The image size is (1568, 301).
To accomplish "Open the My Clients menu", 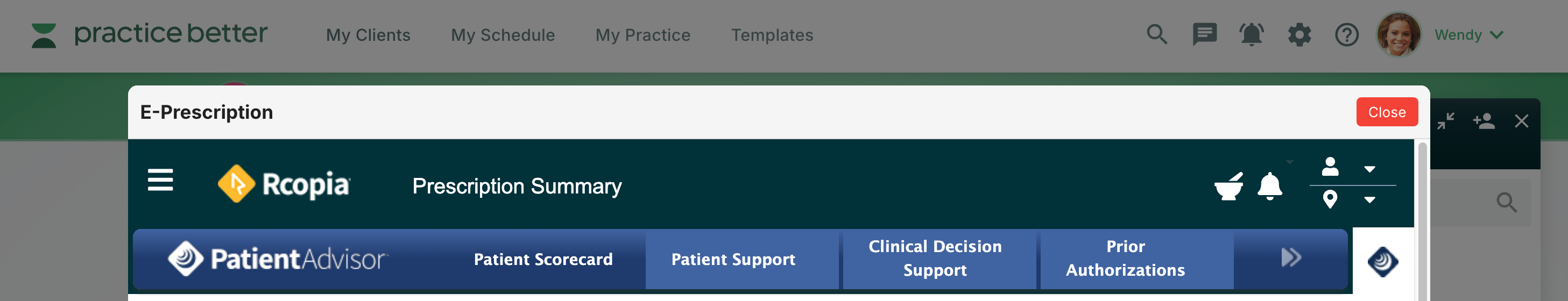I will coord(368,35).
